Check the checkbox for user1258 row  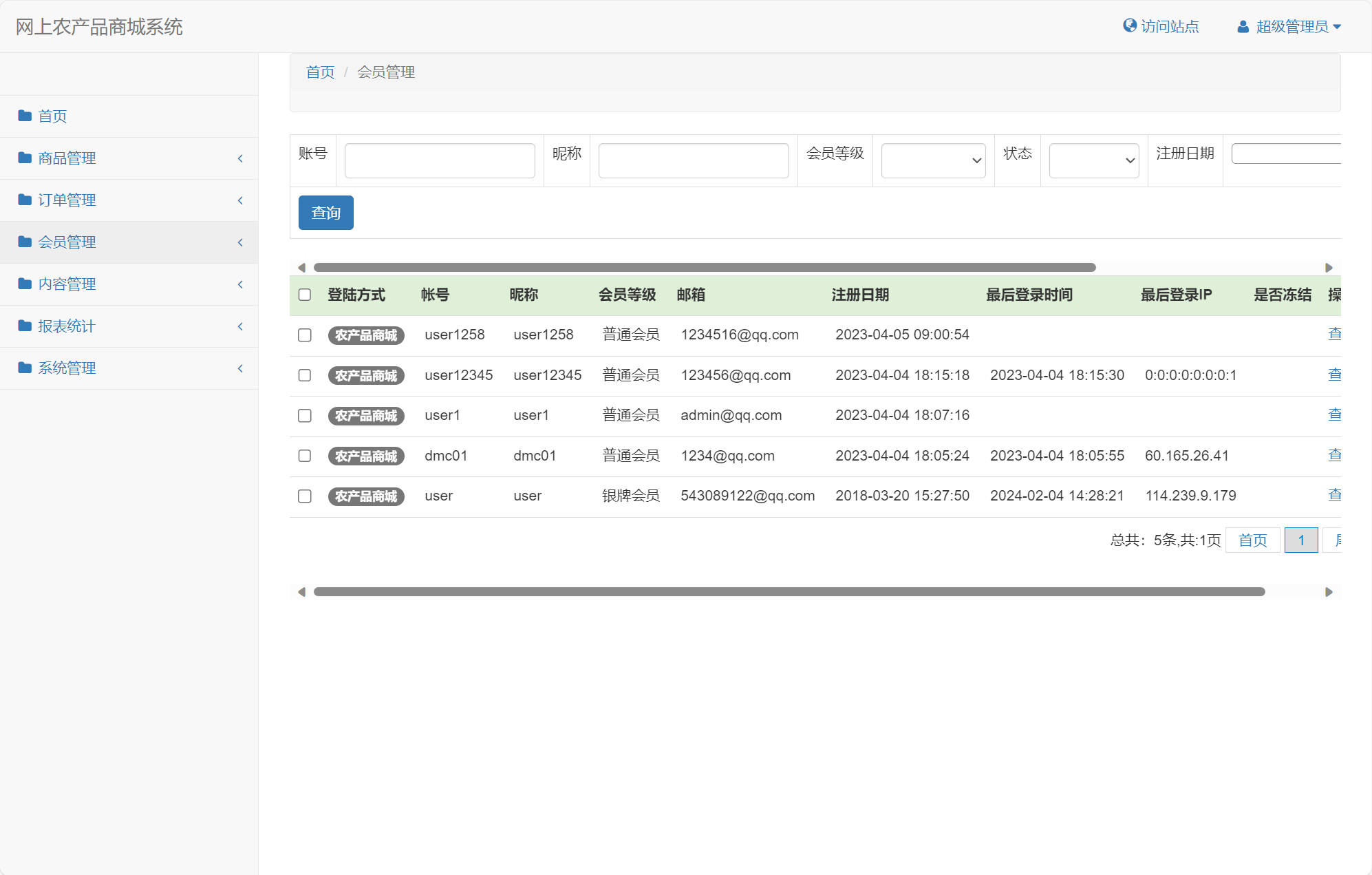(305, 335)
